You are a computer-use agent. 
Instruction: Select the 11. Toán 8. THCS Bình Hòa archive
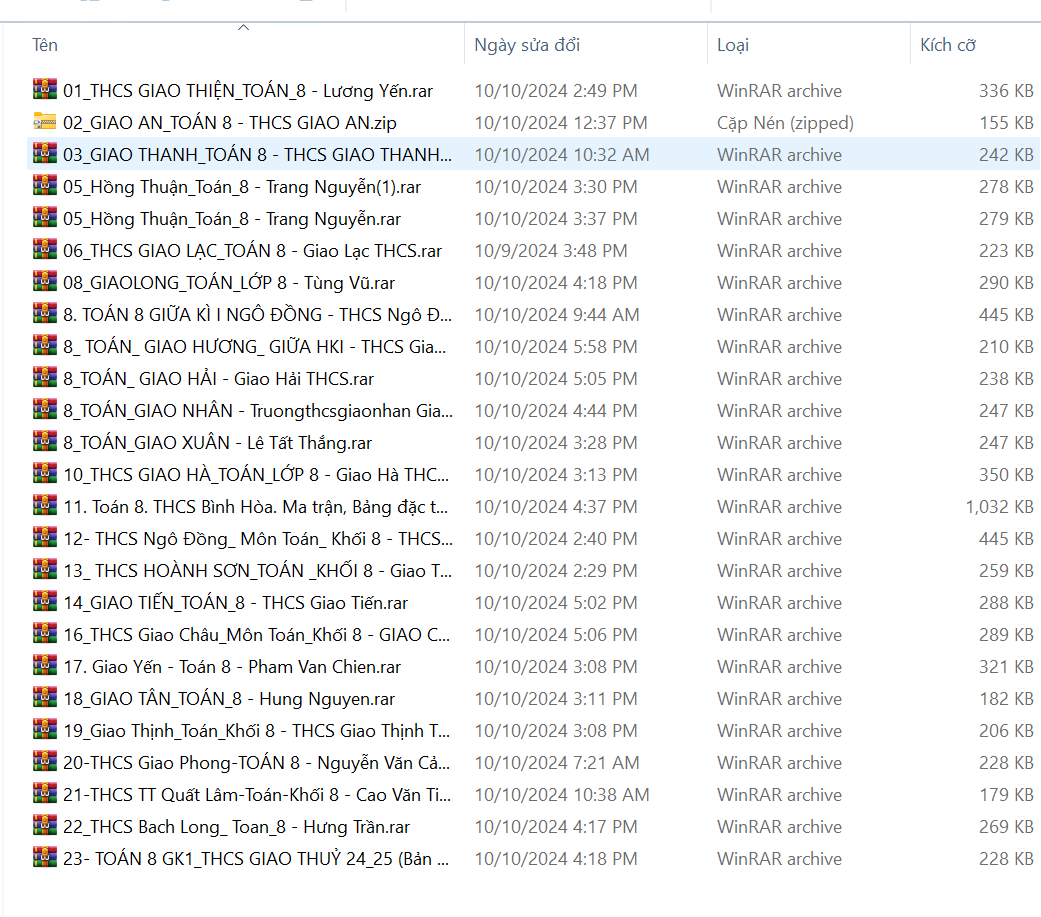255,506
